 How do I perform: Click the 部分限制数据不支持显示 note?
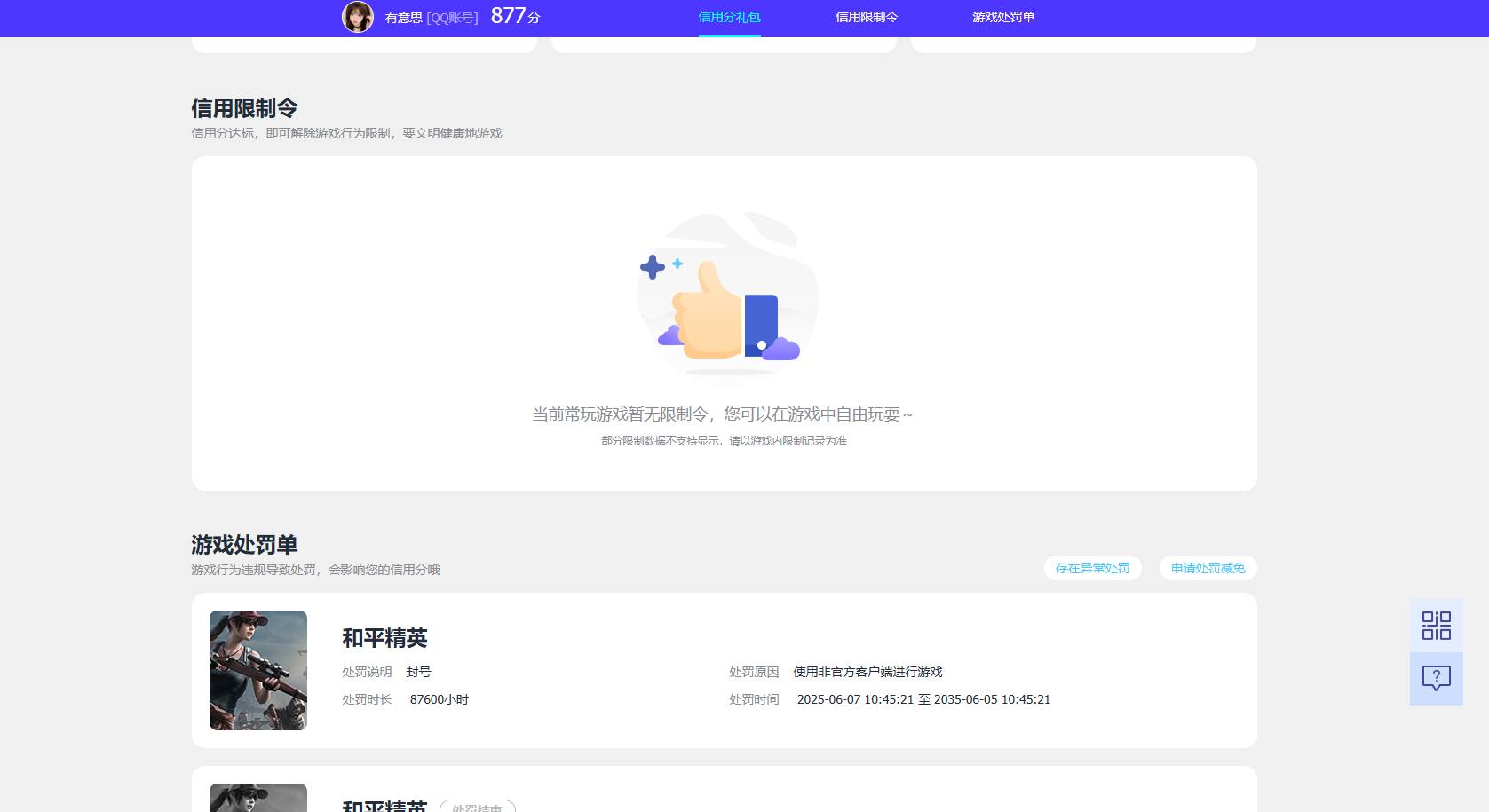pos(724,441)
